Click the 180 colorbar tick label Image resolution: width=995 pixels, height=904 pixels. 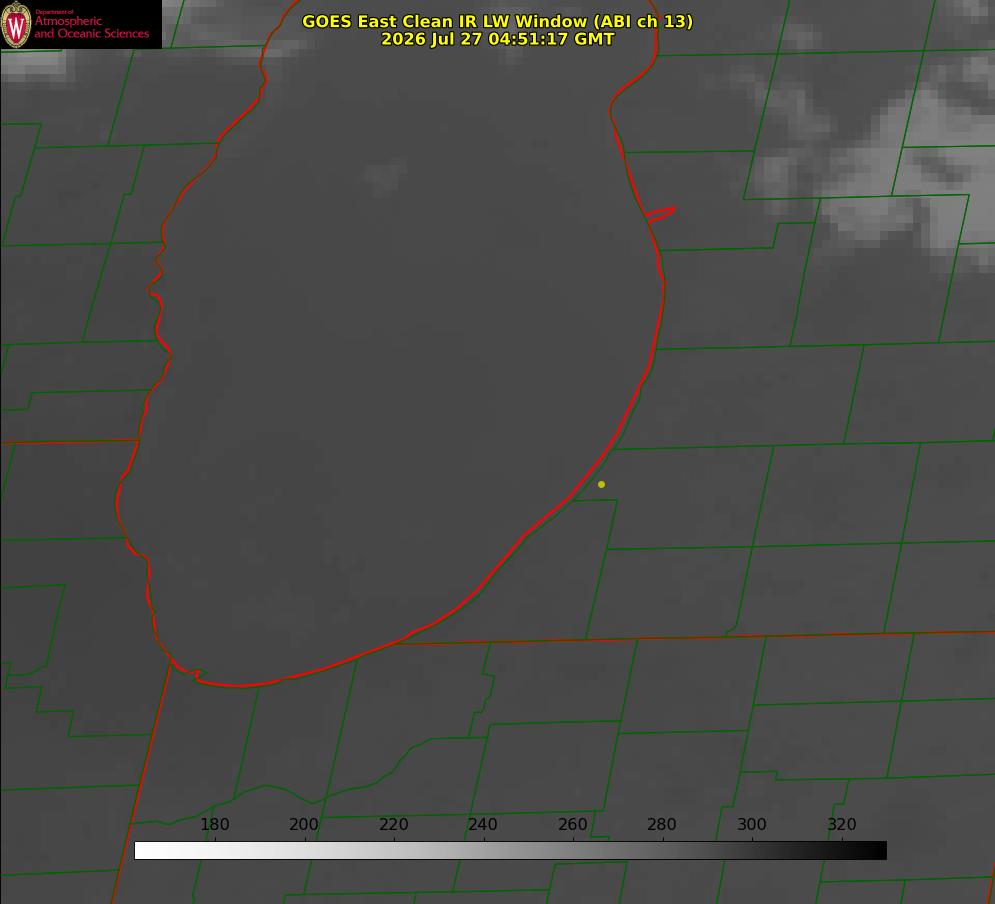(x=215, y=824)
